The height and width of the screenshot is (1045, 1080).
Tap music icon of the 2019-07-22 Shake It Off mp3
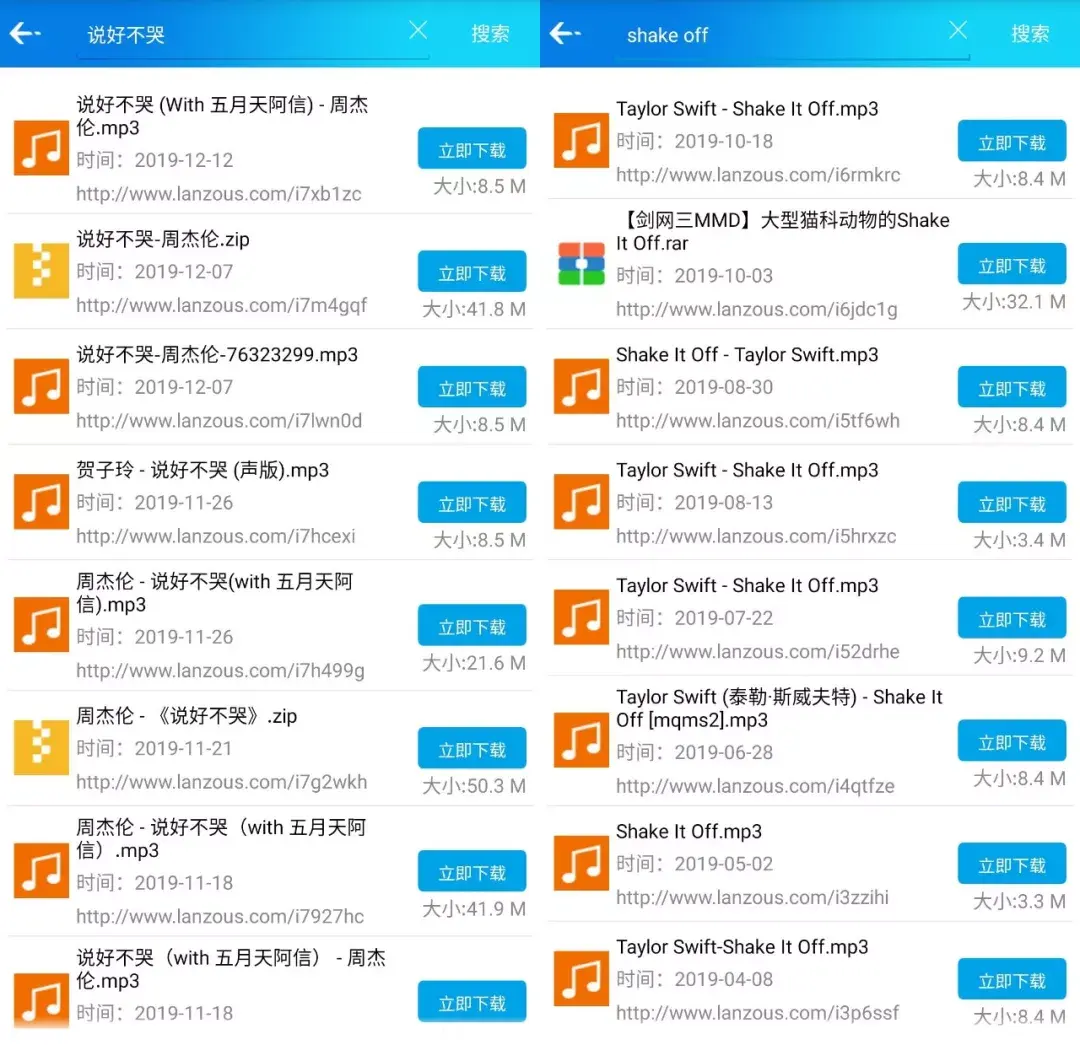point(581,617)
